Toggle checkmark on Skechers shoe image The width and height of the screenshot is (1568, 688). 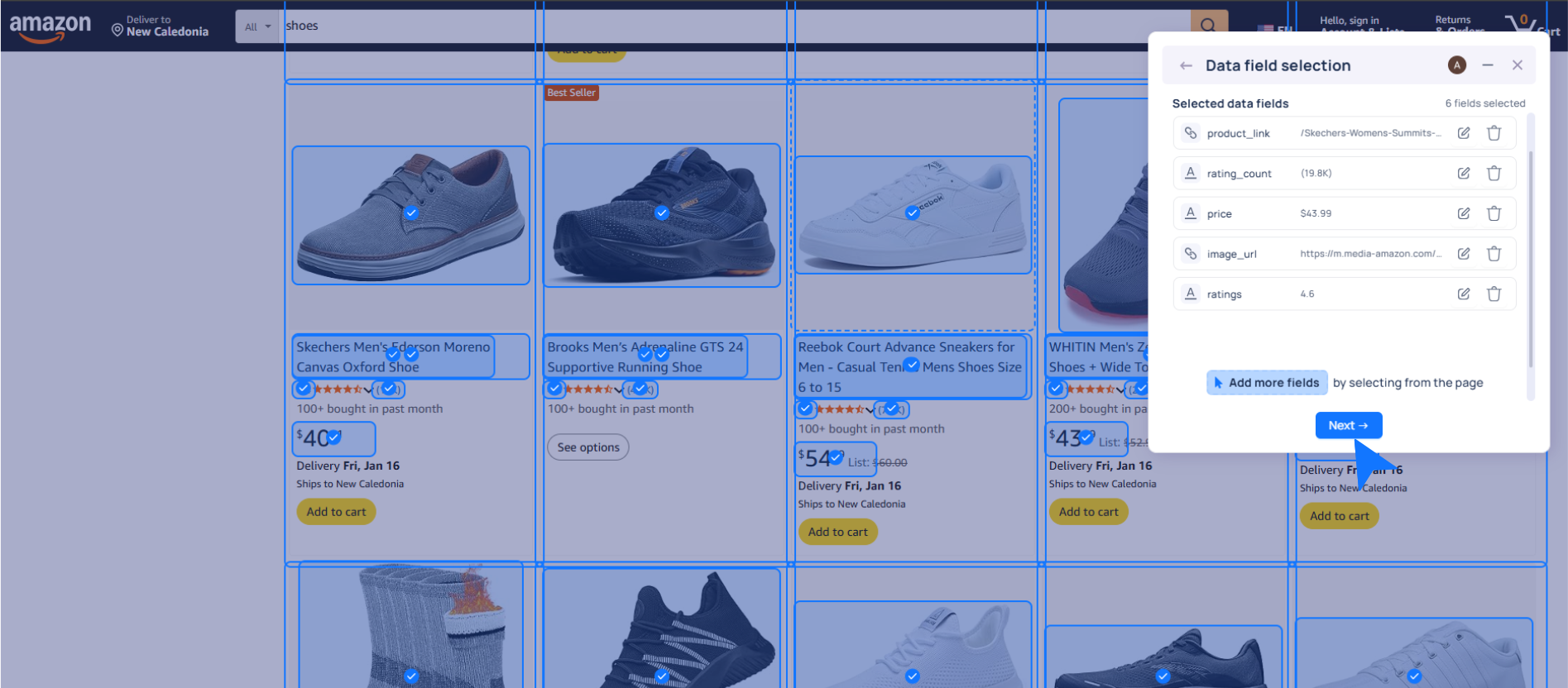click(410, 213)
